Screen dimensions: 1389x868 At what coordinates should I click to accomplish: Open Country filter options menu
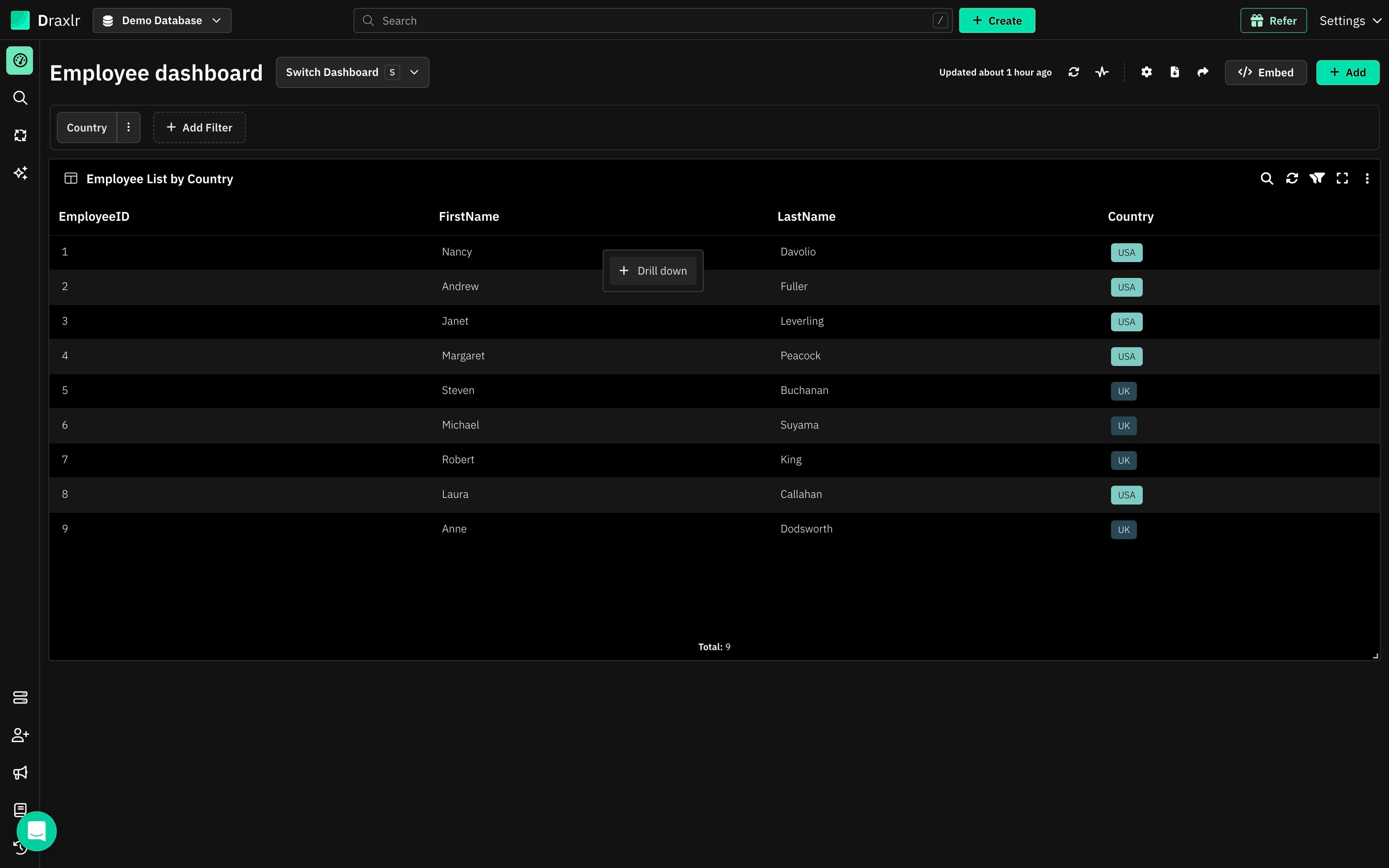[x=129, y=127]
